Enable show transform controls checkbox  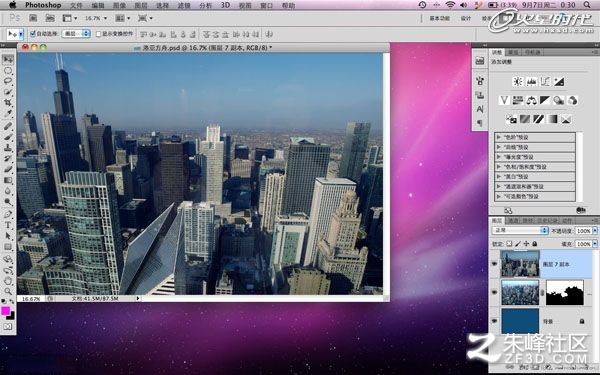pos(98,34)
